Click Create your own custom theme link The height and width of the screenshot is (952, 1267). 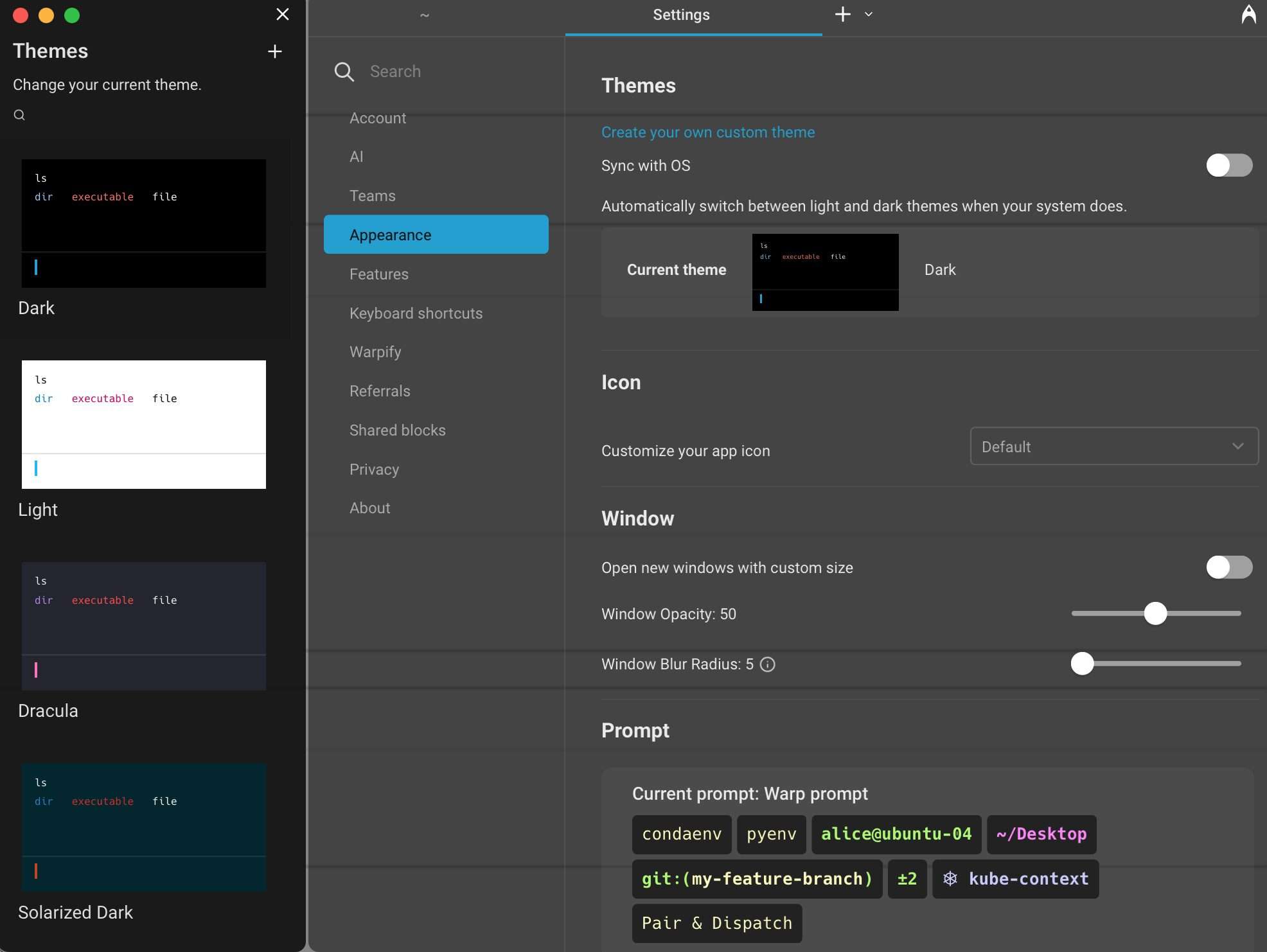coord(708,132)
